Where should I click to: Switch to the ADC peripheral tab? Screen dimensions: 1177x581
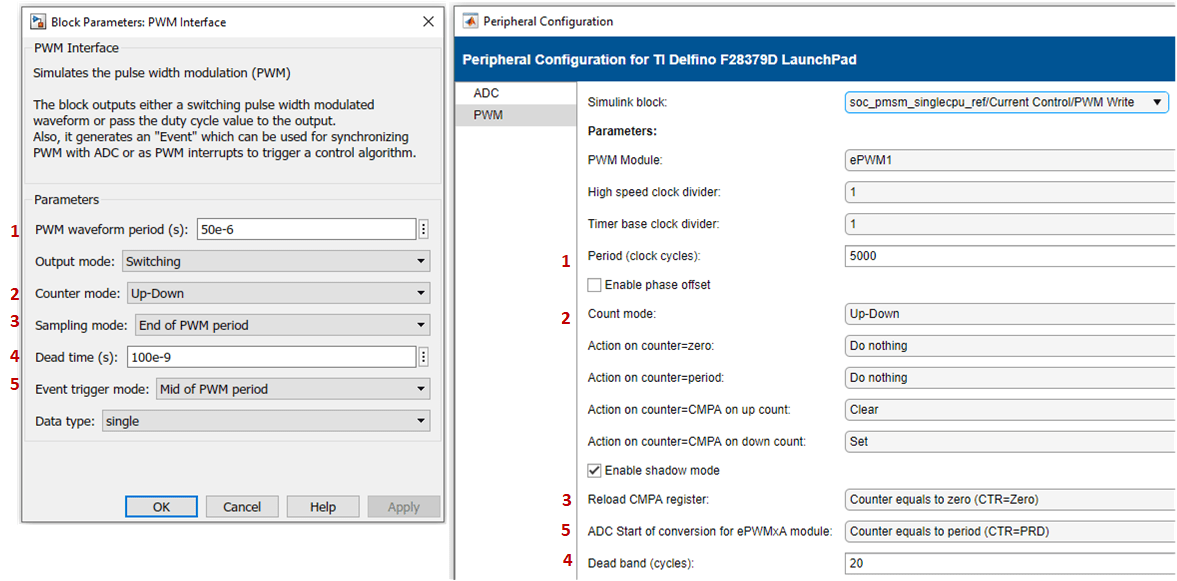coord(487,93)
